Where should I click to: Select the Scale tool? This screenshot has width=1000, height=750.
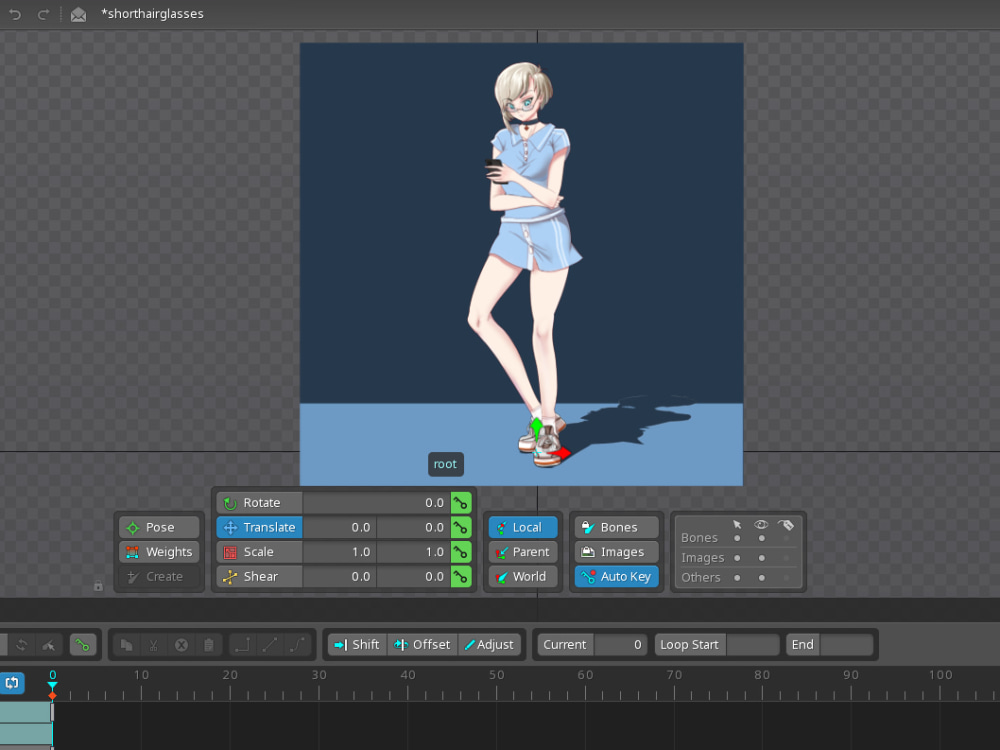coord(258,551)
